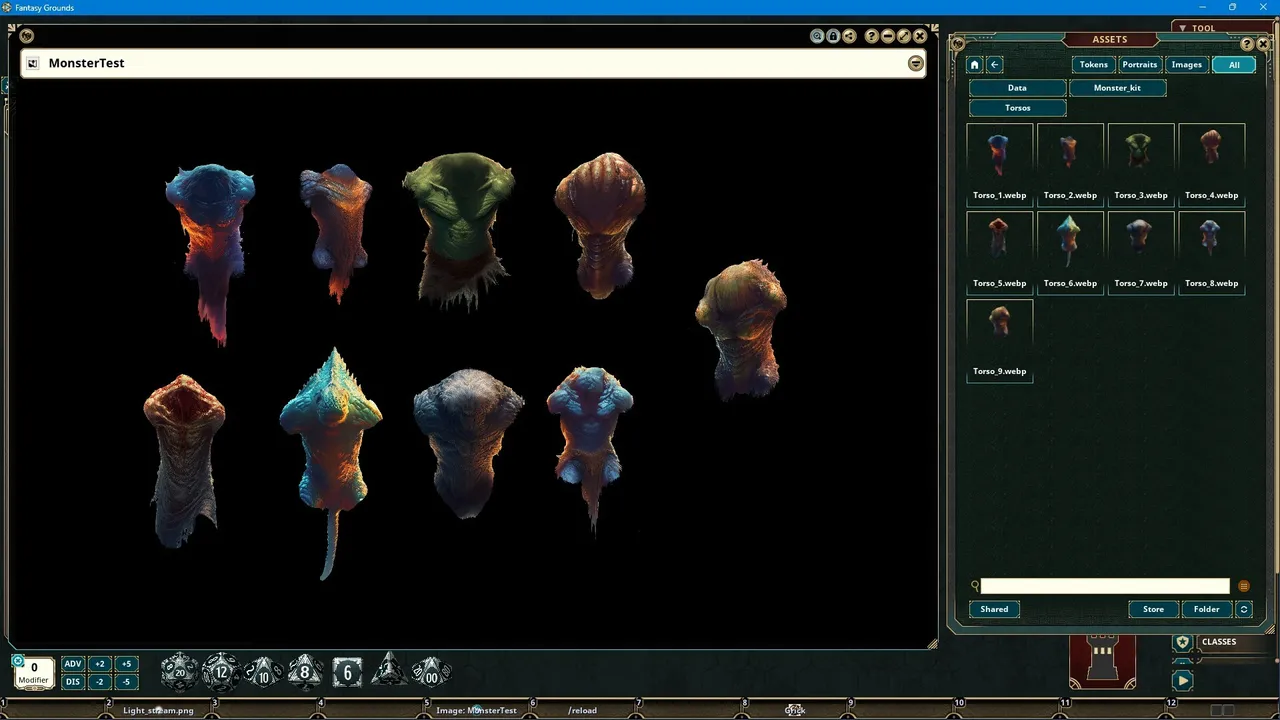Open the MonsterTest title bar dropdown menu
The image size is (1280, 720).
click(x=915, y=63)
